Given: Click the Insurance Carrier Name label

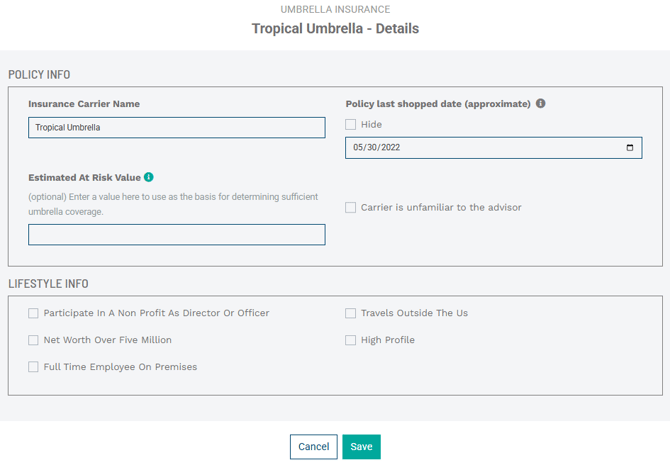Looking at the screenshot, I should [84, 104].
